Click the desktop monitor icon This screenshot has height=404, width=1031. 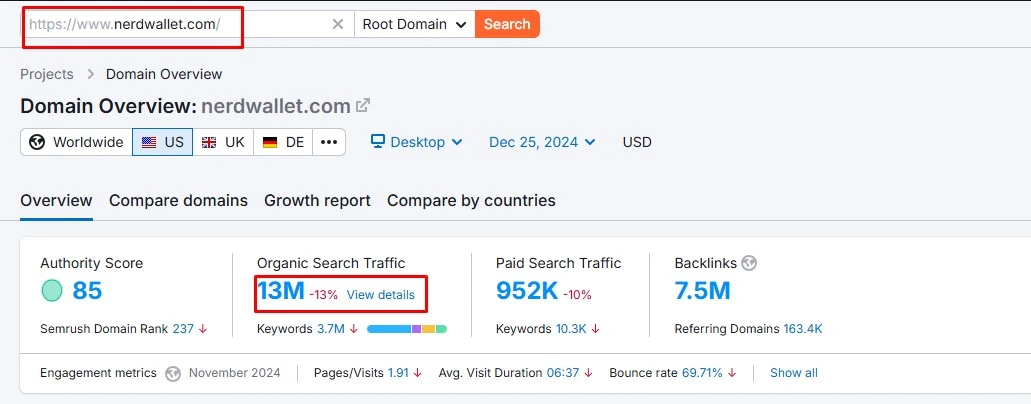click(x=377, y=141)
